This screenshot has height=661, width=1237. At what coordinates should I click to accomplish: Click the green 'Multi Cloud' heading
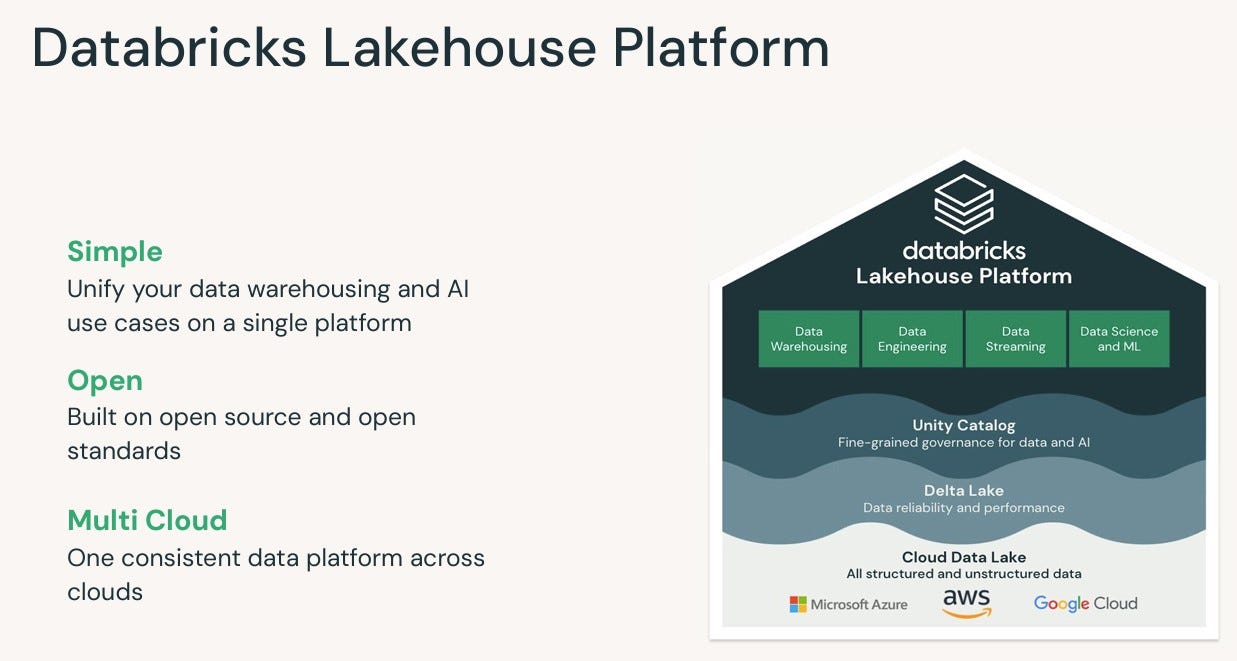(x=147, y=520)
